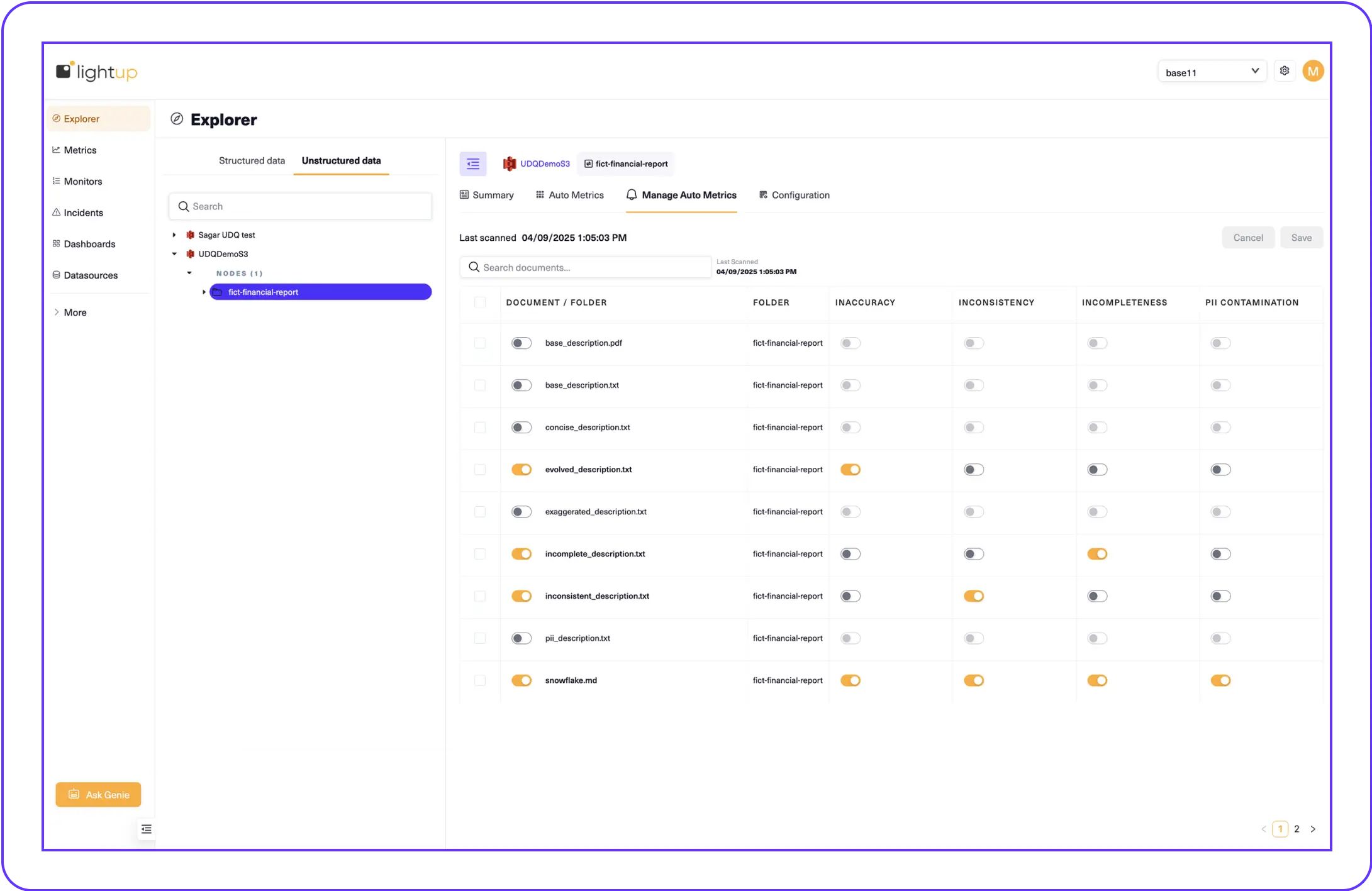Enable PII Contamination for evolved_description.txt
Image resolution: width=1372 pixels, height=891 pixels.
tap(1220, 469)
